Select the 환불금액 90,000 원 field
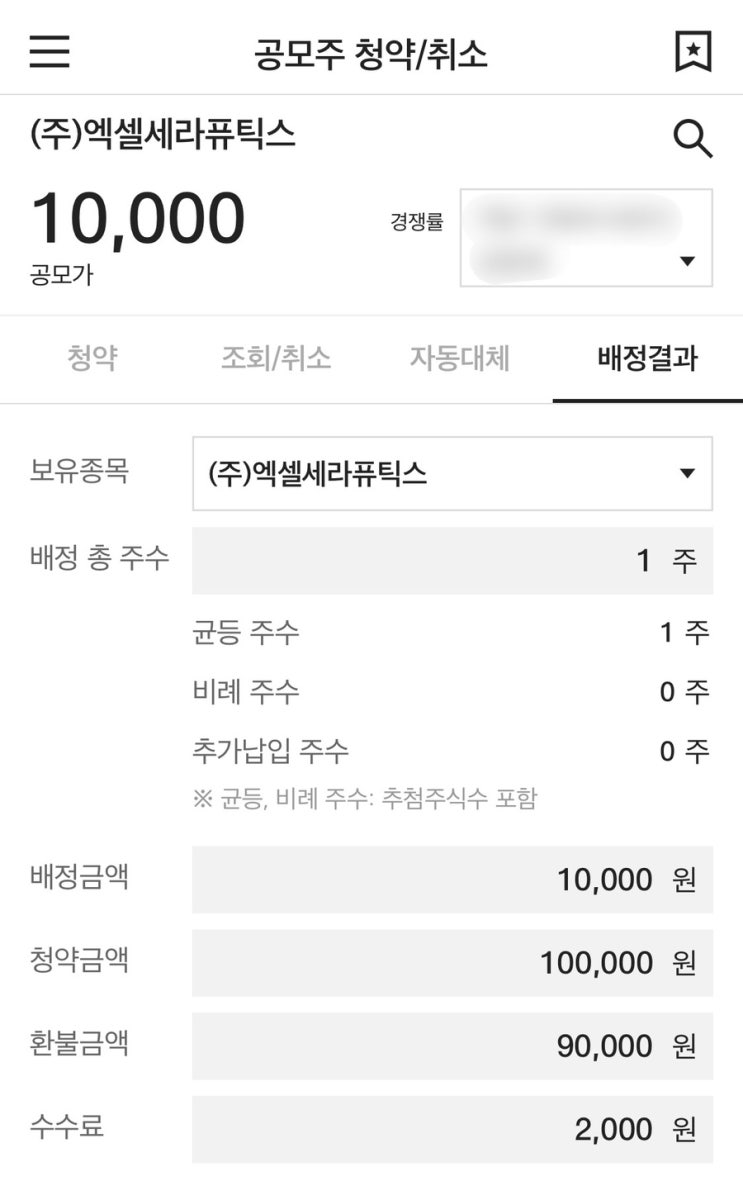 pos(452,1046)
